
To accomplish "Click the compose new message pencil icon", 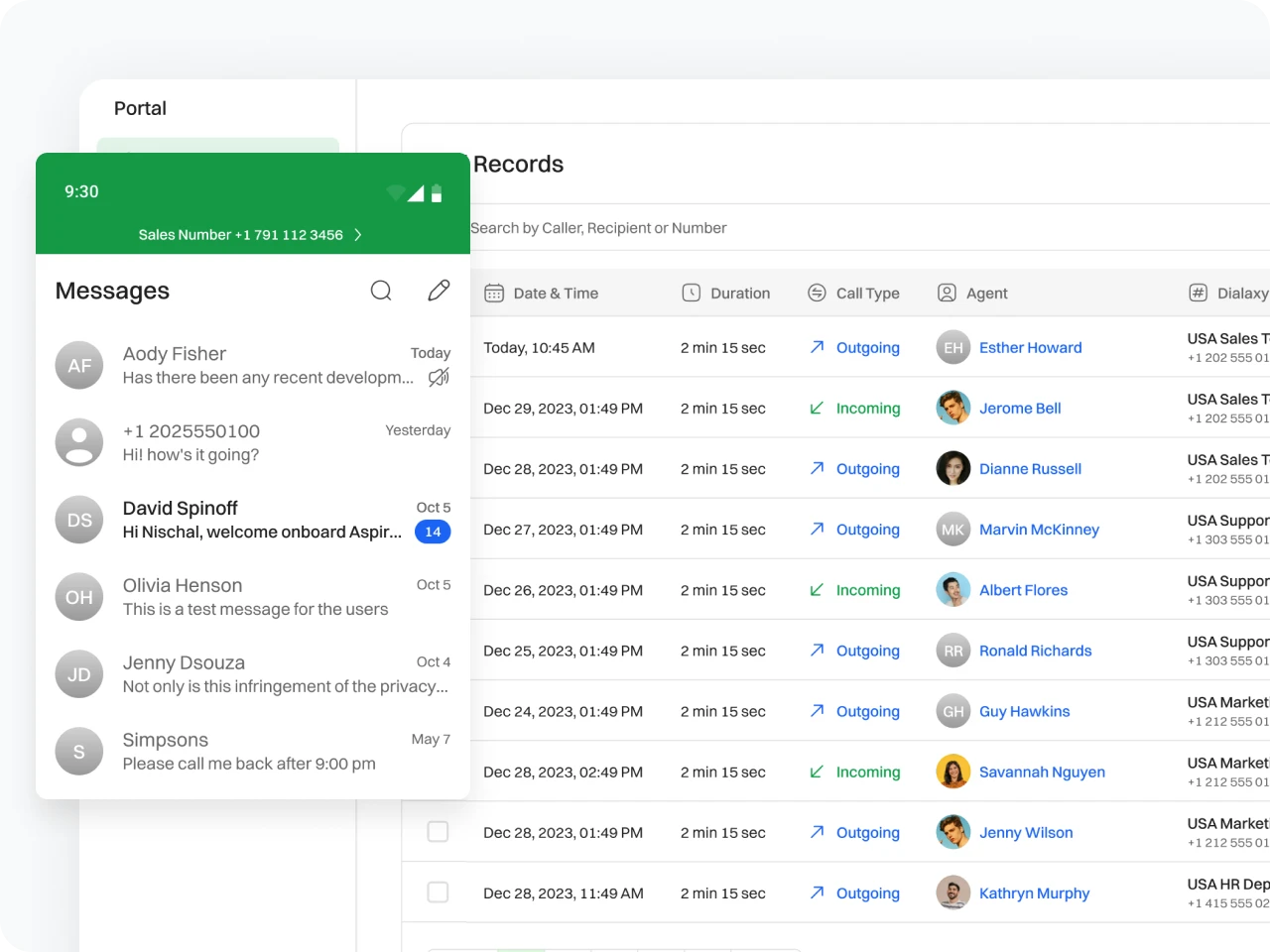I will coord(439,291).
